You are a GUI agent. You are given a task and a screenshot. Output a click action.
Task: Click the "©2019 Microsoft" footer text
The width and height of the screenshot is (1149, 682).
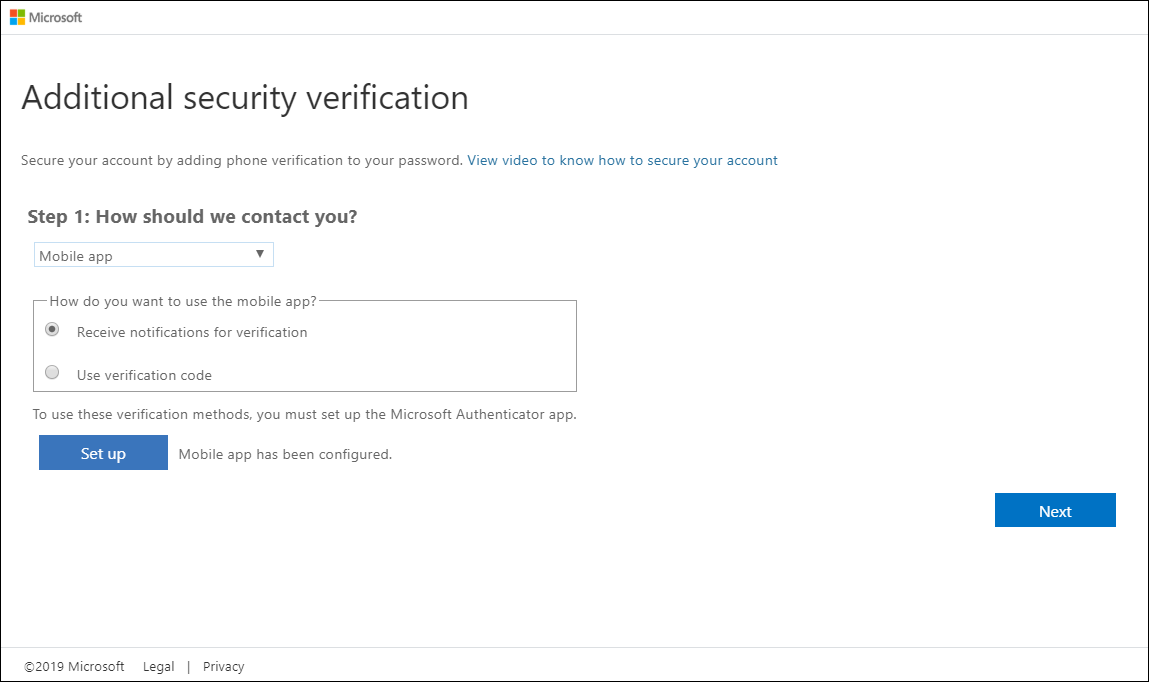tap(74, 666)
